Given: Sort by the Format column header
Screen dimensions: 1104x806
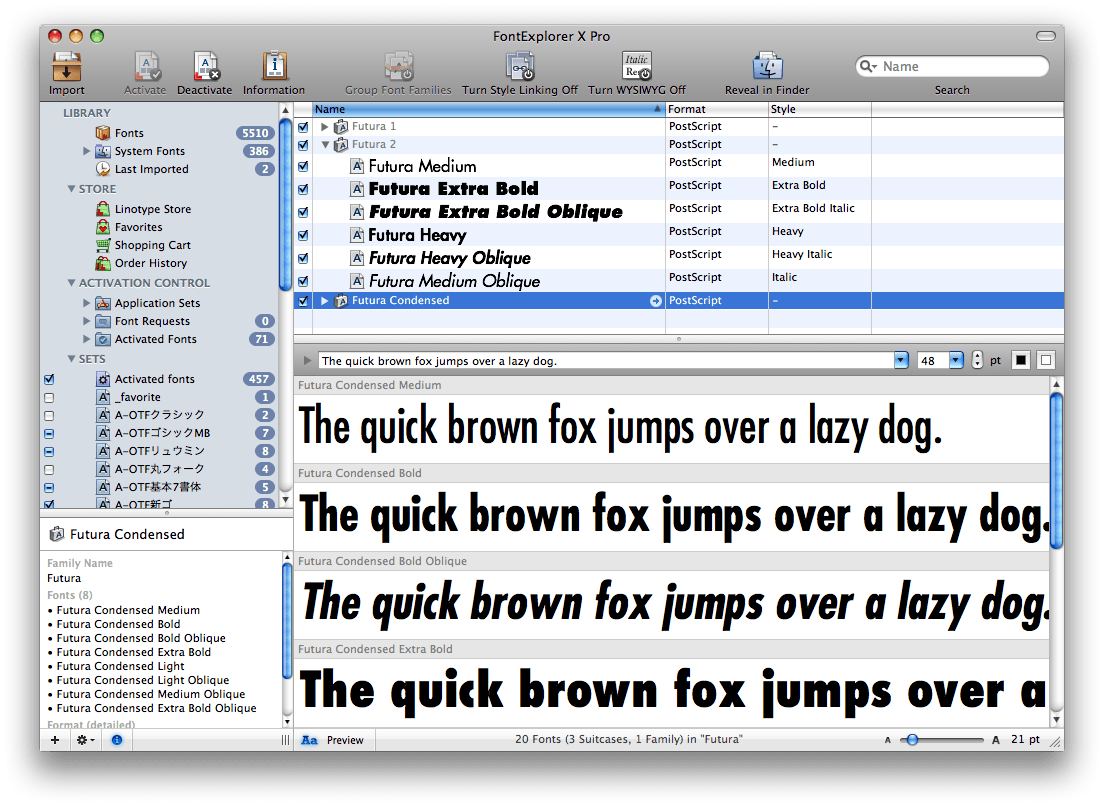Looking at the screenshot, I should (717, 109).
